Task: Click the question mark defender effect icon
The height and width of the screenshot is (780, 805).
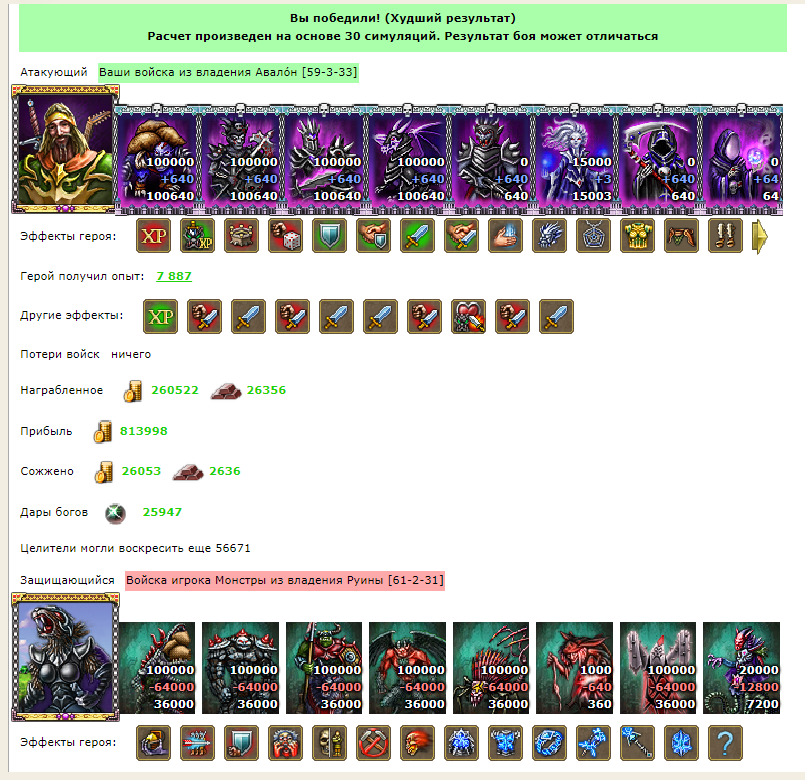Action: pos(725,743)
